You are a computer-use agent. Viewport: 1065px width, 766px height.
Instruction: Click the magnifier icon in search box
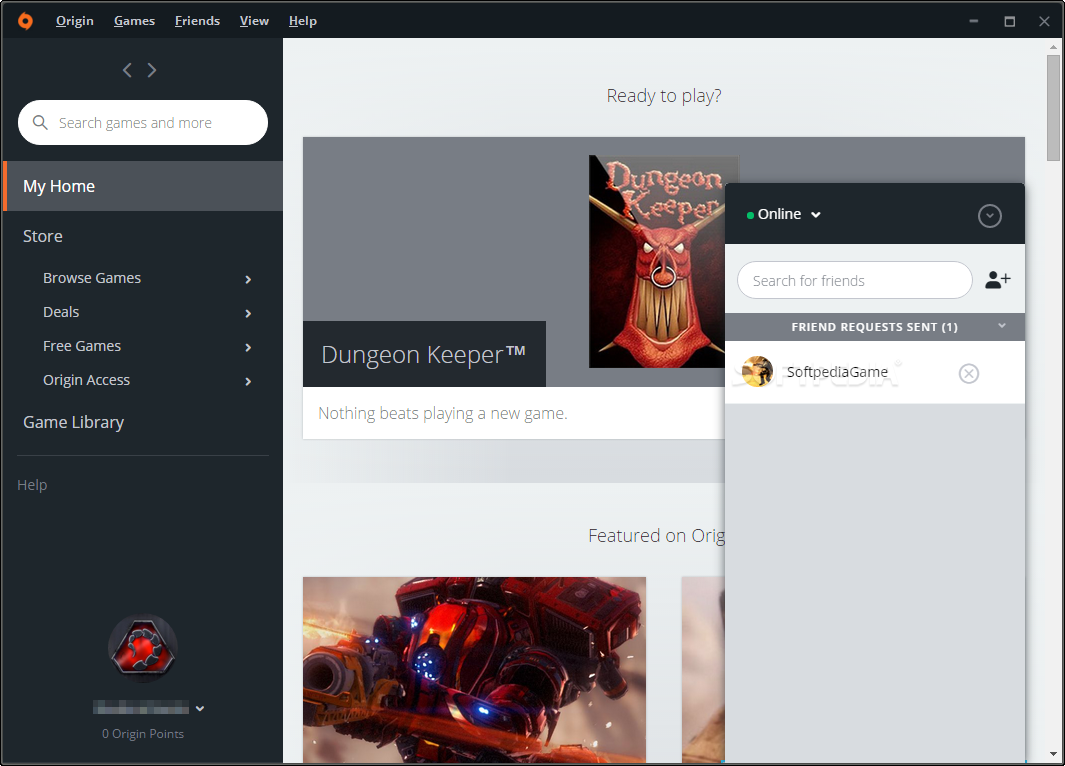[x=40, y=122]
